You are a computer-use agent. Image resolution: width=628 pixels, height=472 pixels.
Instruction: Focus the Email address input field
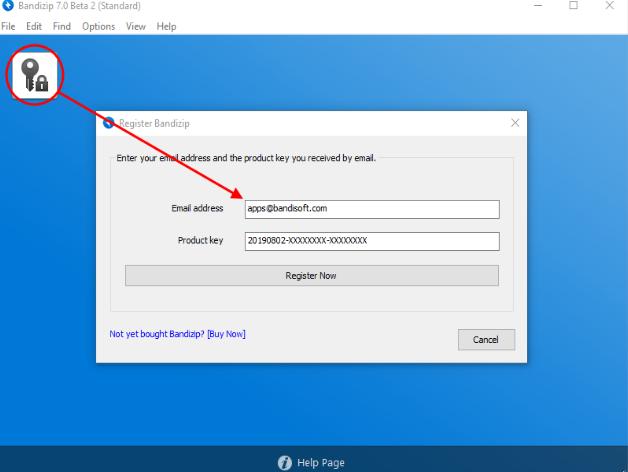click(372, 209)
